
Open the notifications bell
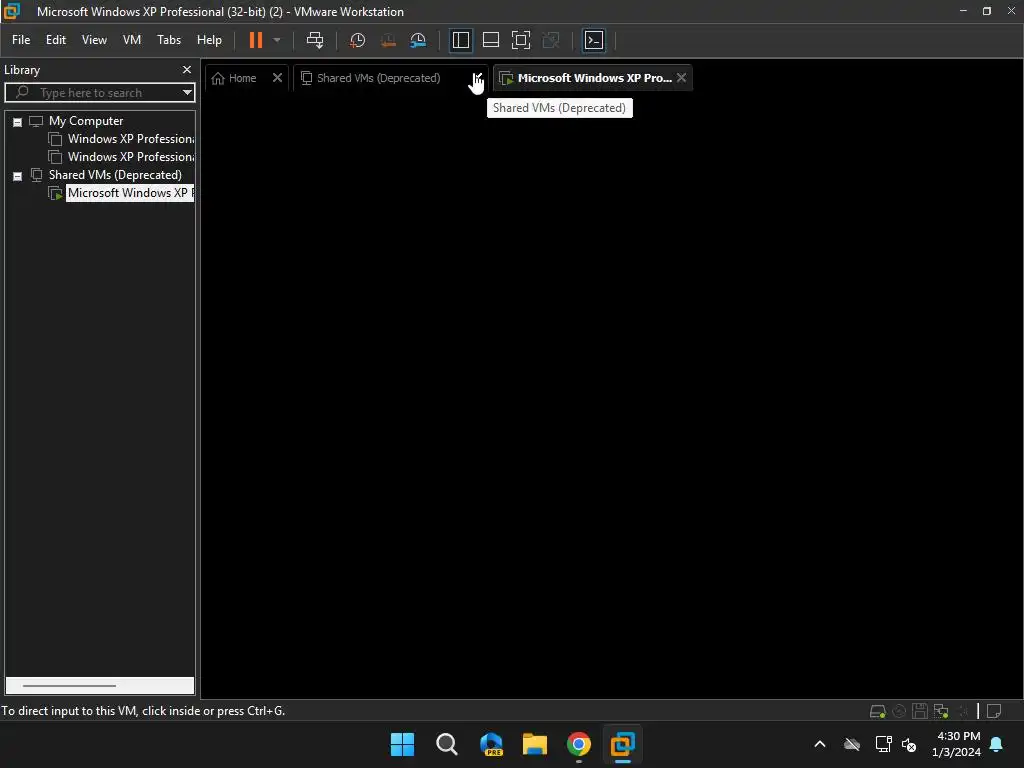pos(997,744)
